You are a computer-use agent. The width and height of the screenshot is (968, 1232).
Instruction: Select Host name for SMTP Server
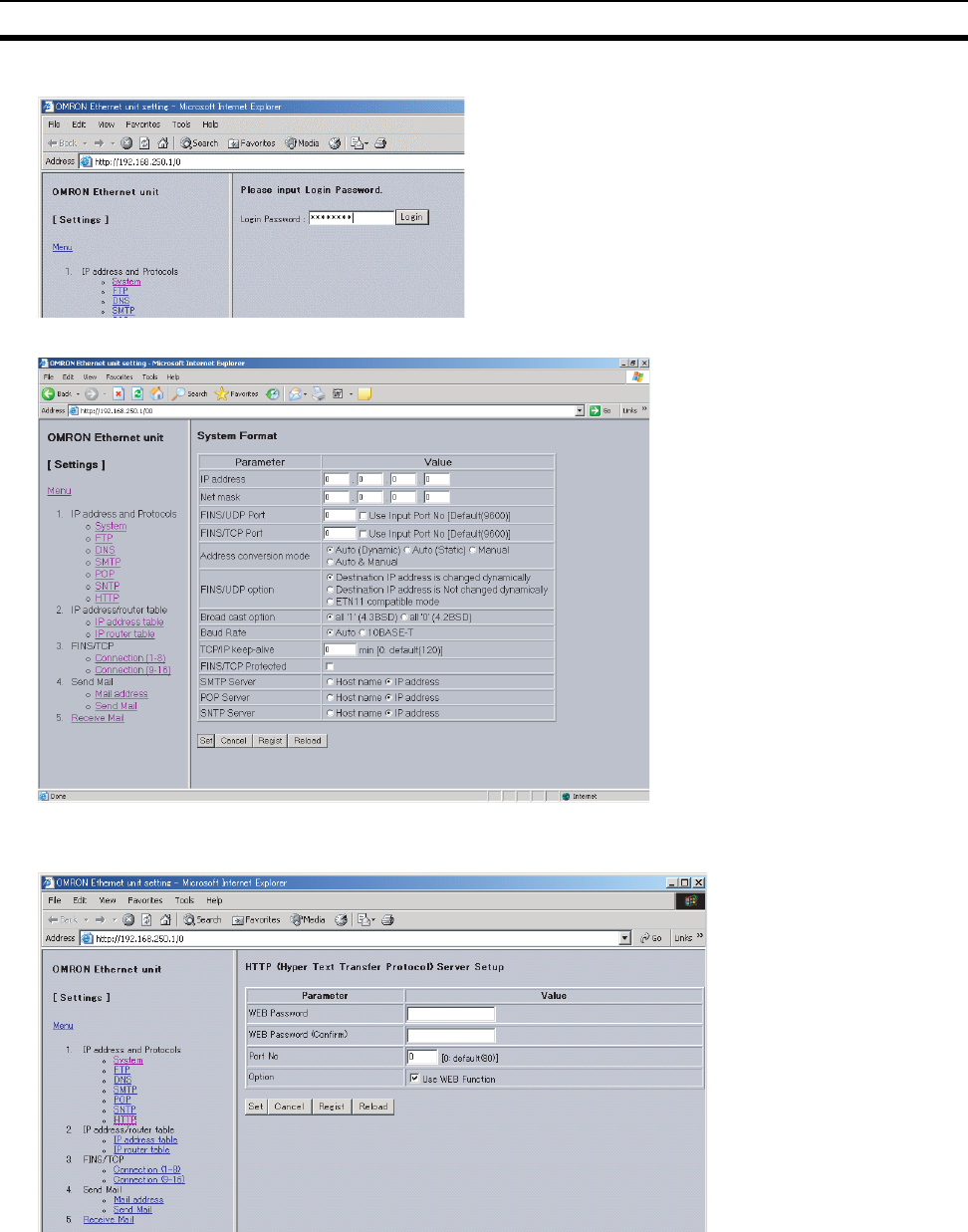pyautogui.click(x=331, y=682)
